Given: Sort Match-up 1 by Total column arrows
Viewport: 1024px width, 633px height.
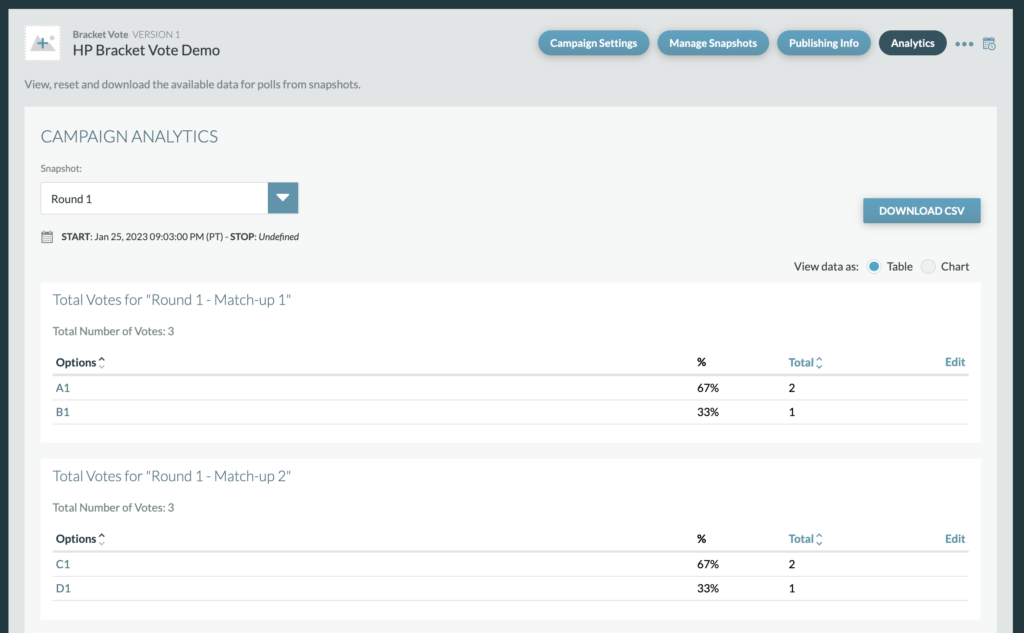Looking at the screenshot, I should (819, 363).
